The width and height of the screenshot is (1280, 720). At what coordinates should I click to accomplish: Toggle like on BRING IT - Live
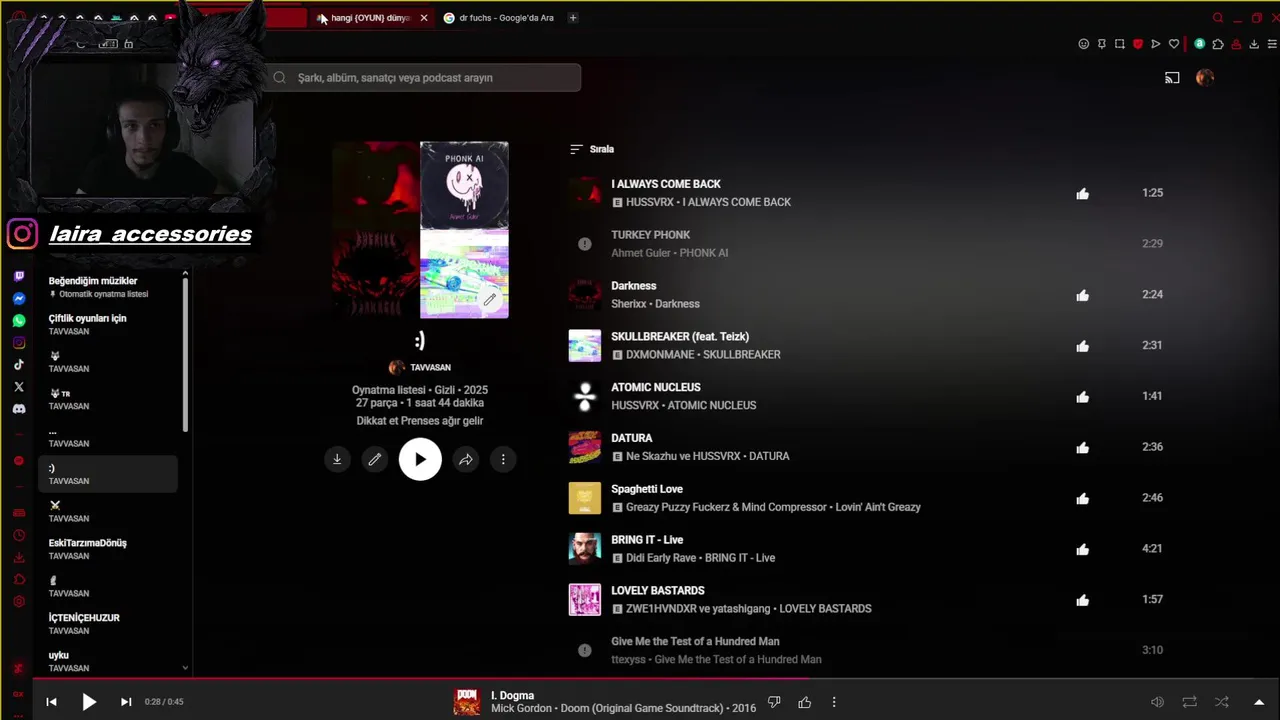pyautogui.click(x=1082, y=549)
